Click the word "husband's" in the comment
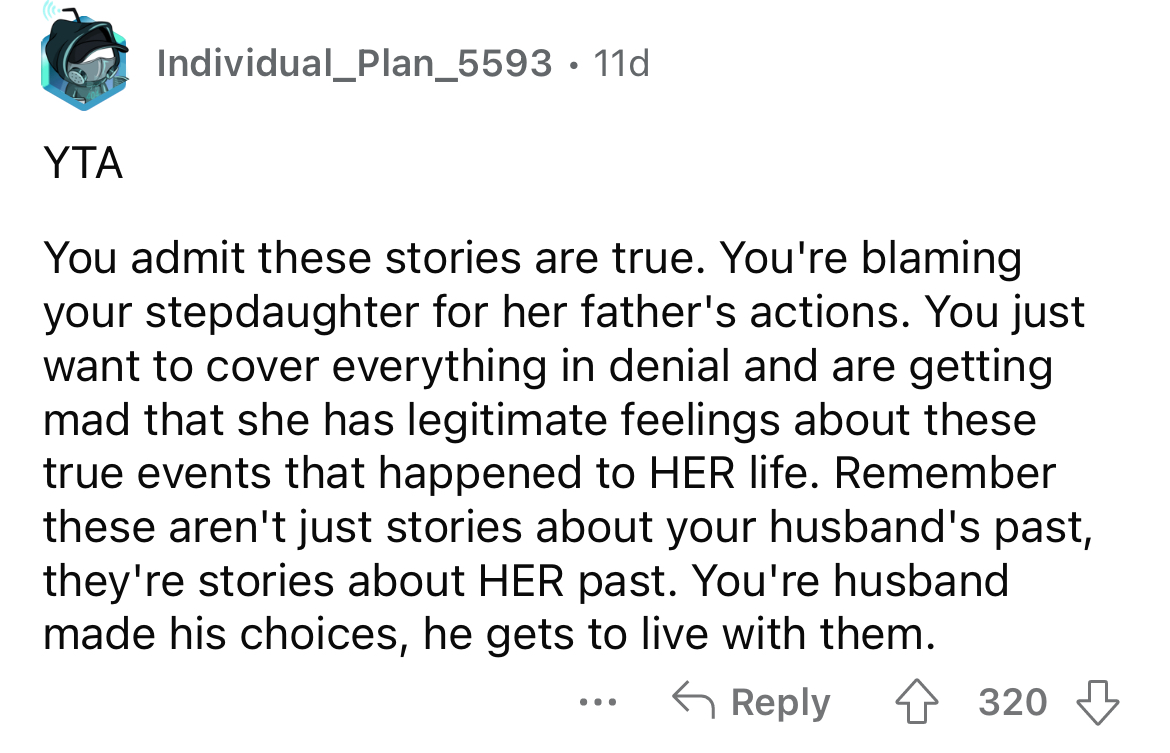The height and width of the screenshot is (753, 1170). pyautogui.click(x=844, y=527)
